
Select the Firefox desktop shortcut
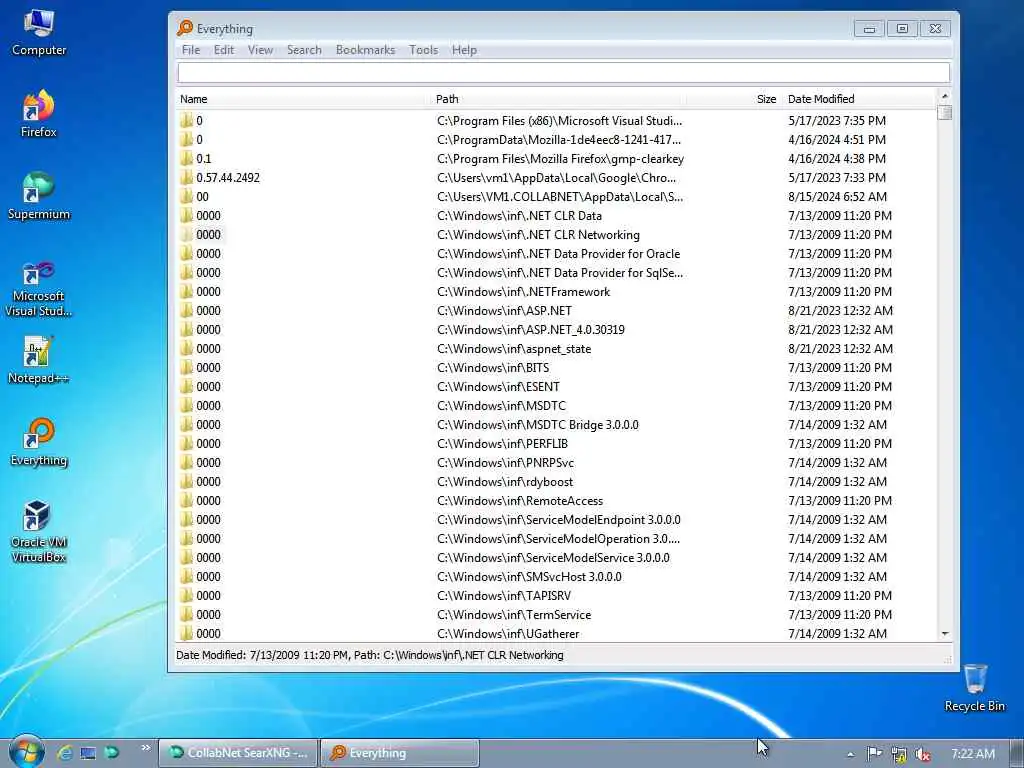point(39,114)
